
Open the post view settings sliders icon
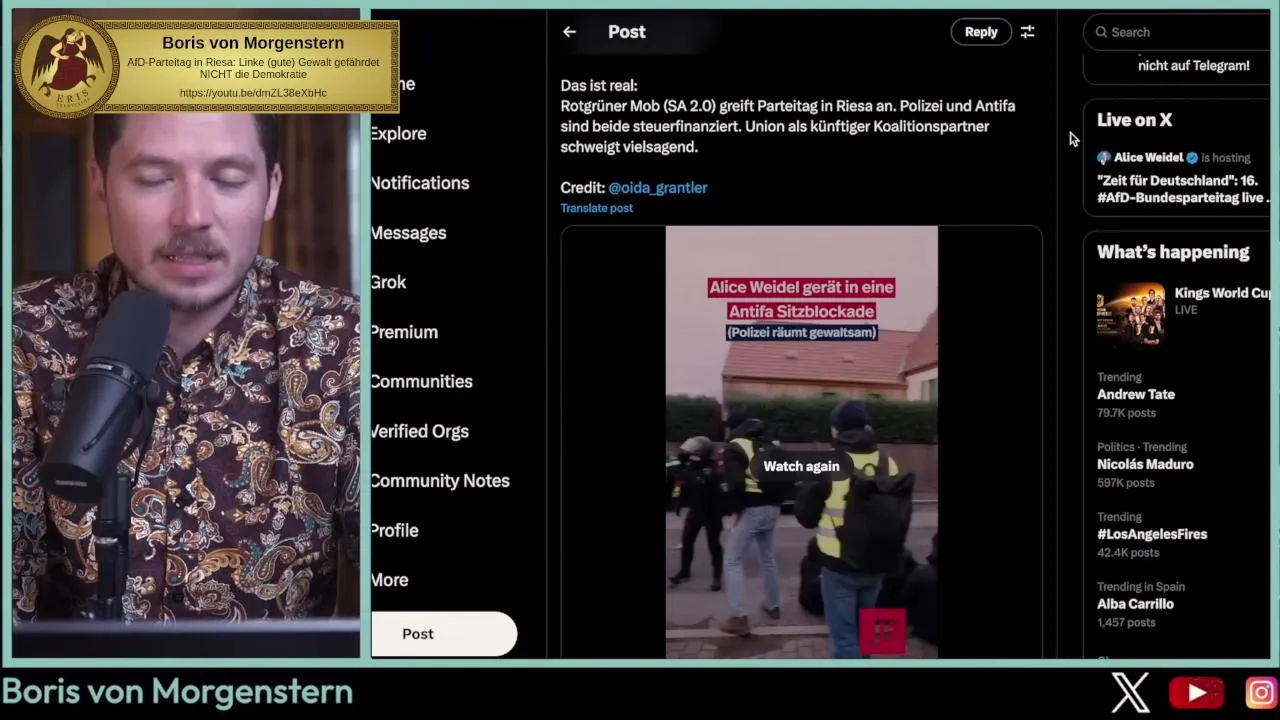(1027, 32)
